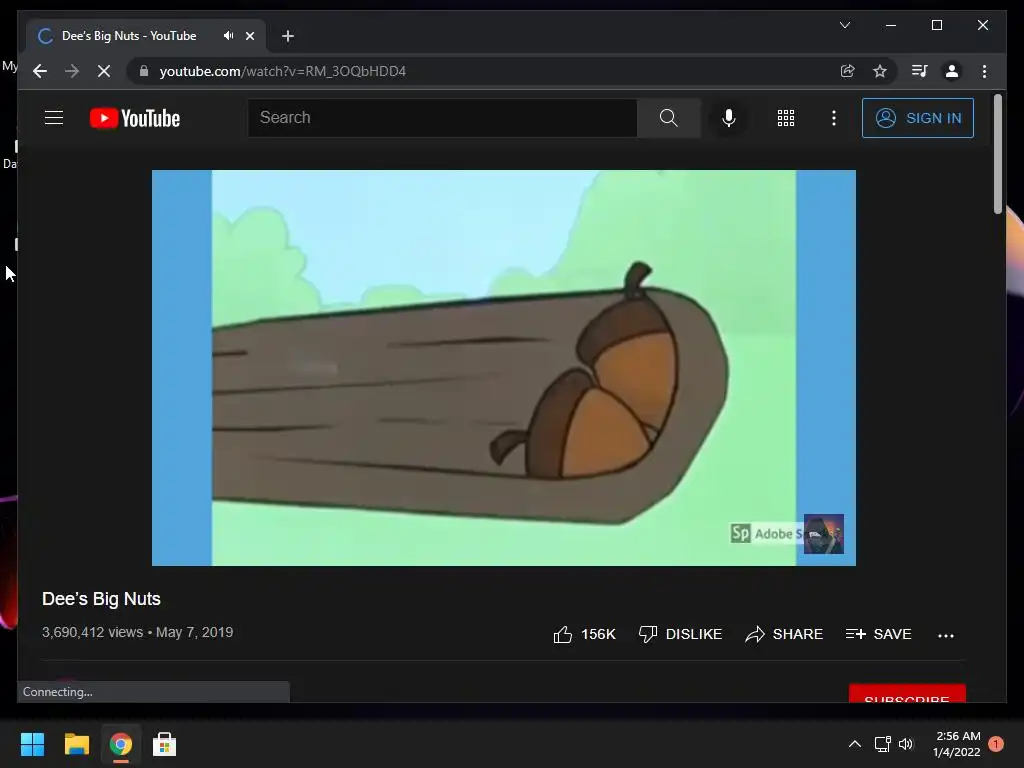Click the May 7, 2019 upload date
Image resolution: width=1024 pixels, height=768 pixels.
tap(194, 632)
